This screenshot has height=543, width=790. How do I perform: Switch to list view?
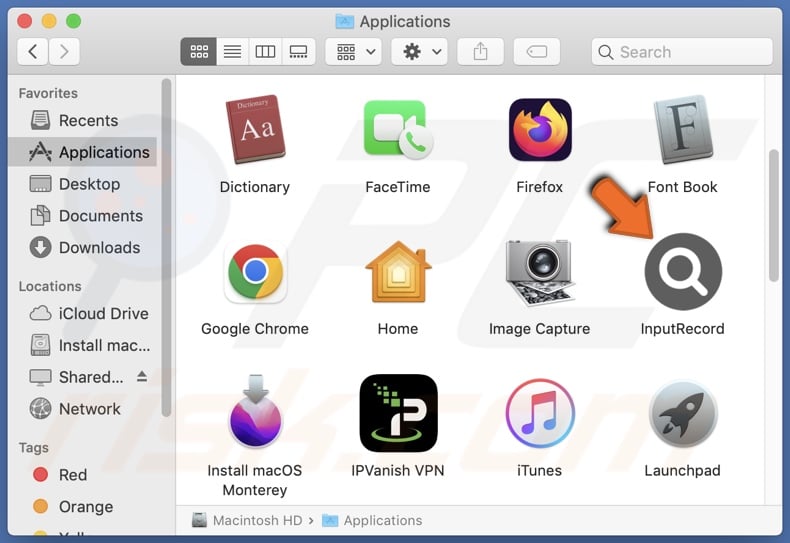point(232,51)
